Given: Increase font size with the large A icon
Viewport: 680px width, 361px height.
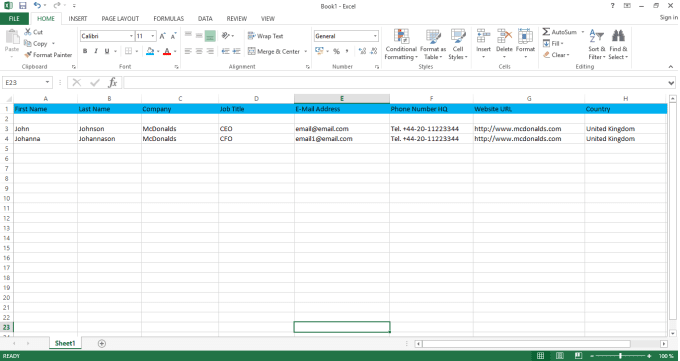Looking at the screenshot, I should coord(162,36).
